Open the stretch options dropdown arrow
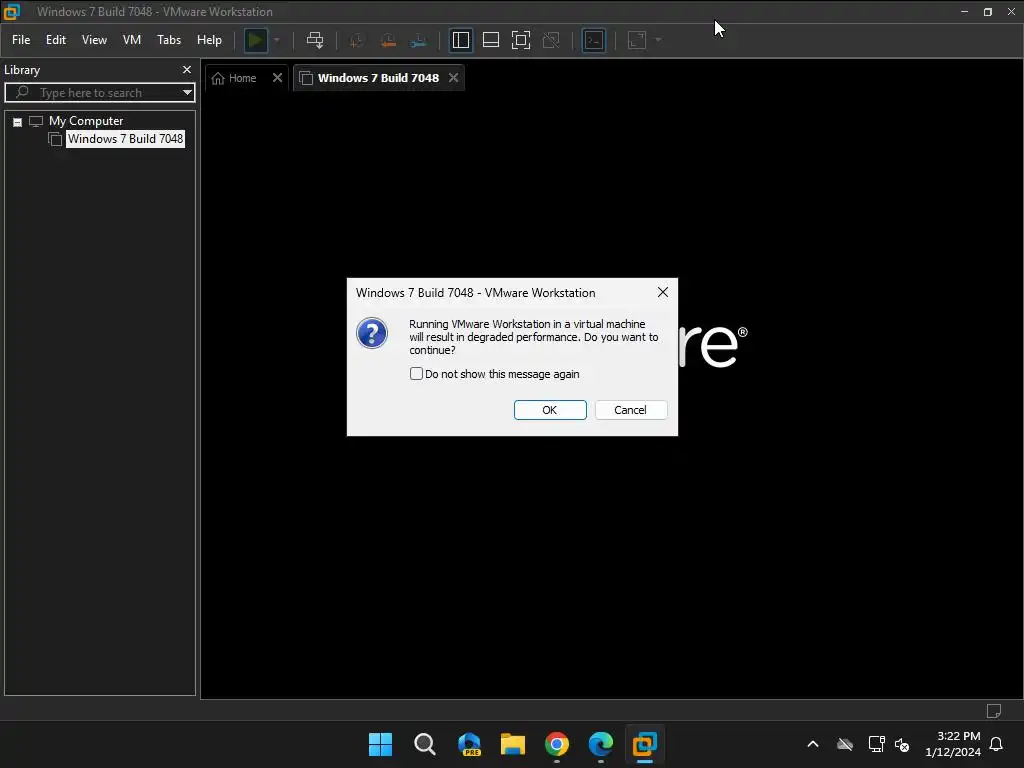Image resolution: width=1024 pixels, height=768 pixels. [x=658, y=40]
